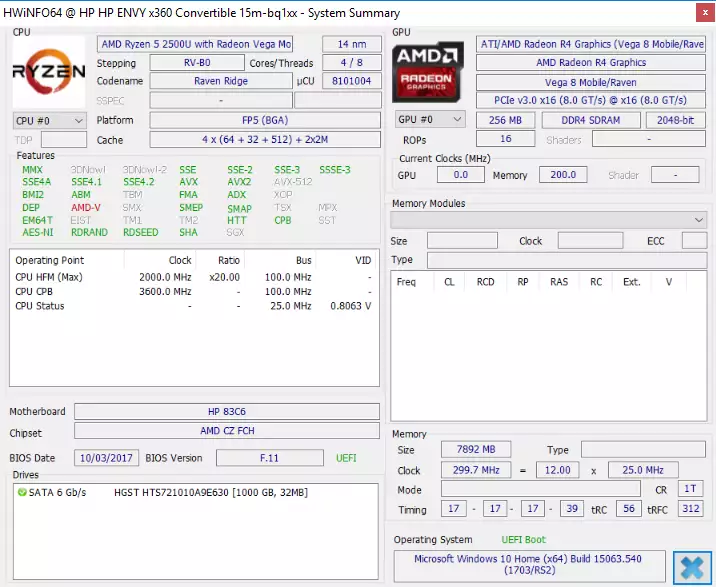Click the Ryzen CPU logo image

[49, 72]
